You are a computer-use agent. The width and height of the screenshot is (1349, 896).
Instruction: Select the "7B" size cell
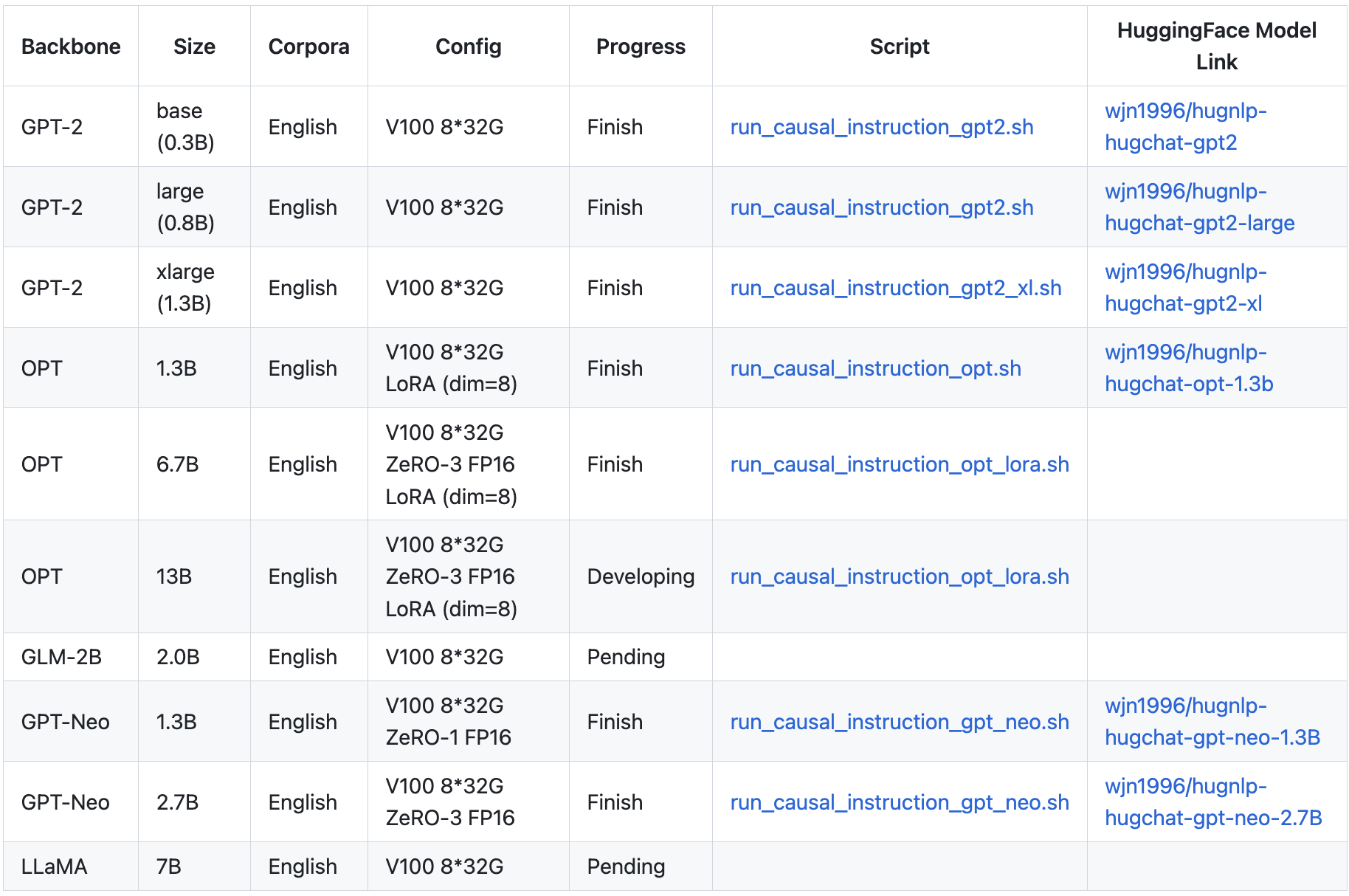point(194,866)
